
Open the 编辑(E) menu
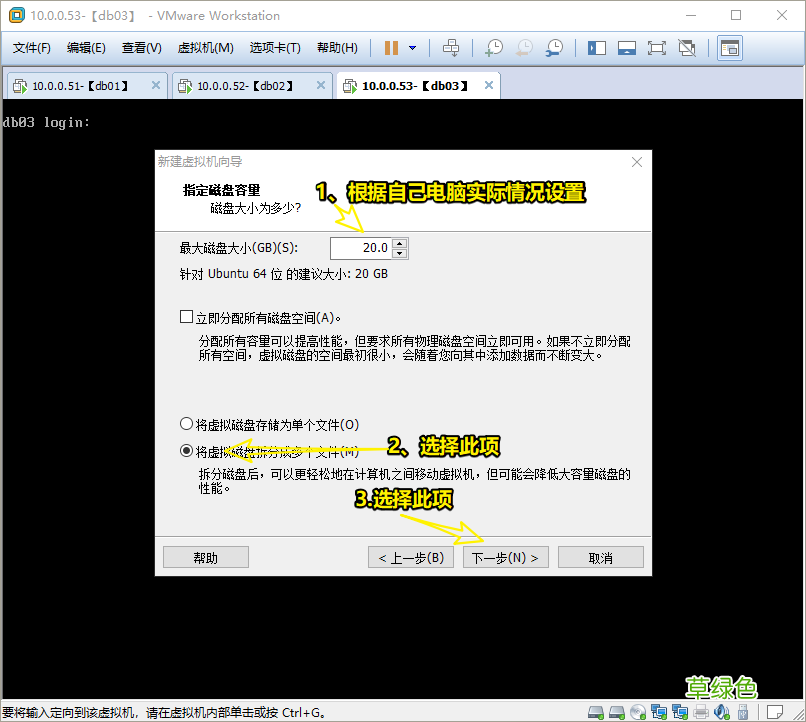(x=86, y=48)
